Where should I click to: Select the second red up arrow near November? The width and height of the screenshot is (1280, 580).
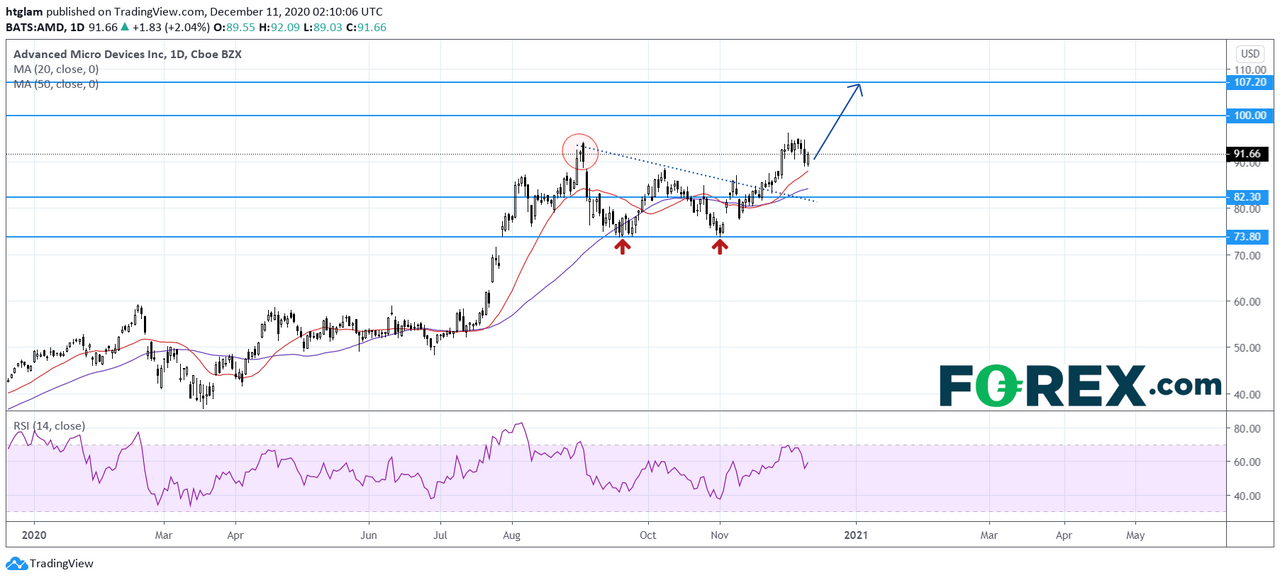(x=719, y=245)
